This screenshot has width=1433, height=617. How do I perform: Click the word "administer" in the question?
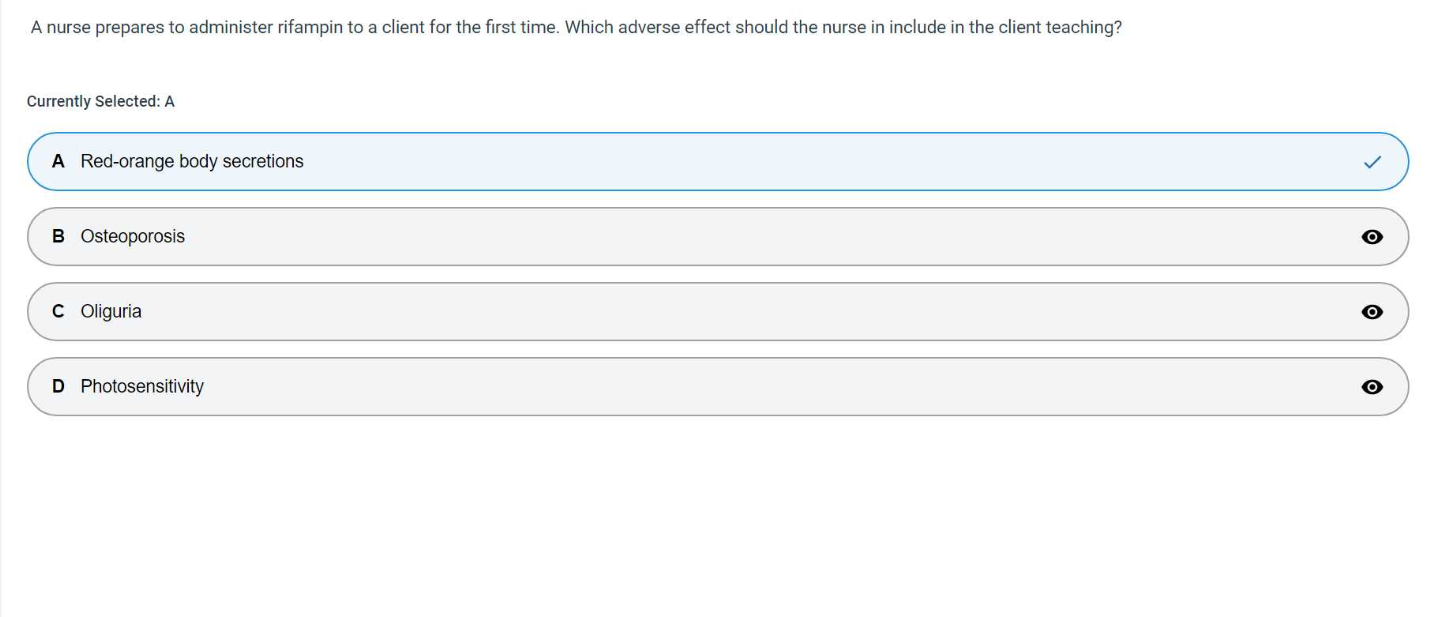(230, 28)
